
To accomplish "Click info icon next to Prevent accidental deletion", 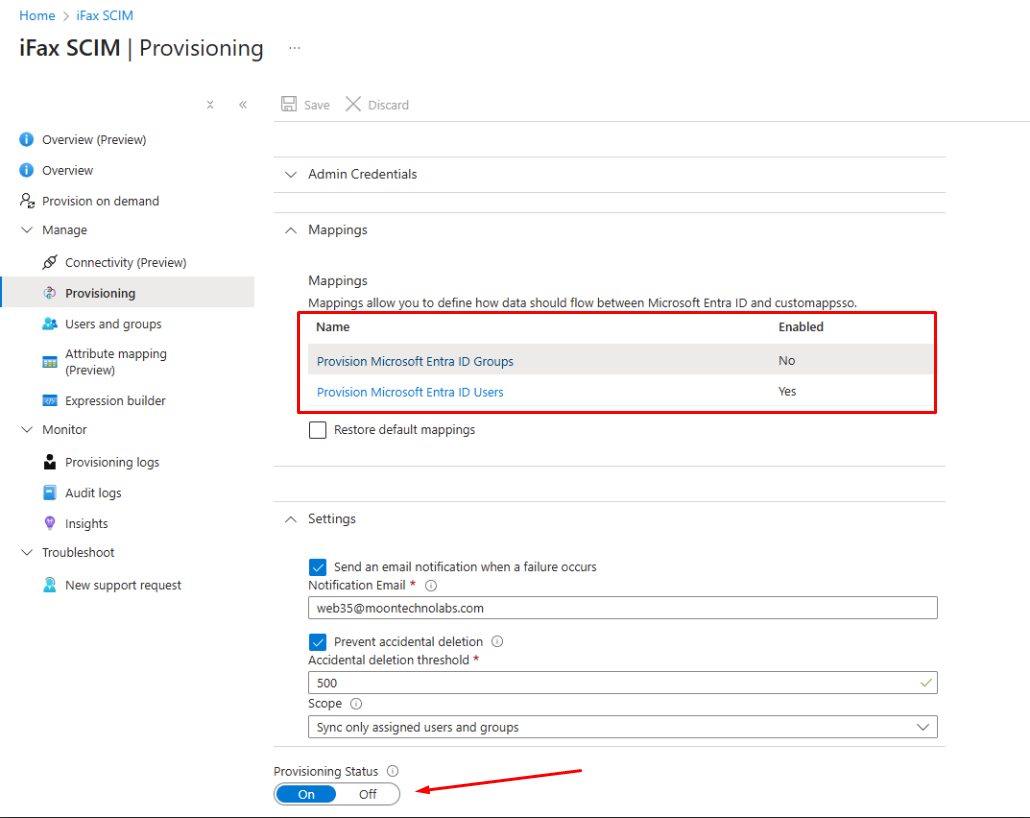I will click(498, 641).
